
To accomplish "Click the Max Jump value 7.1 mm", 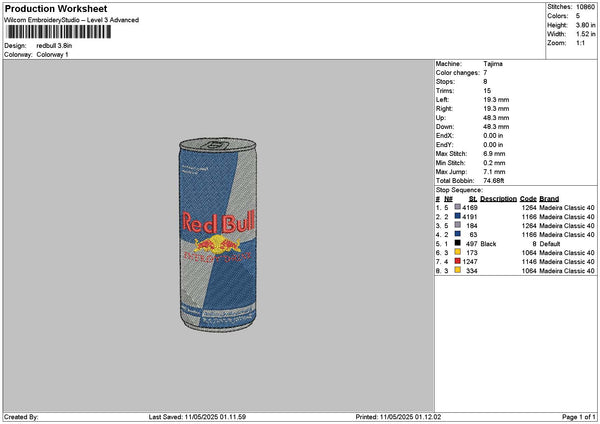I will tap(494, 172).
